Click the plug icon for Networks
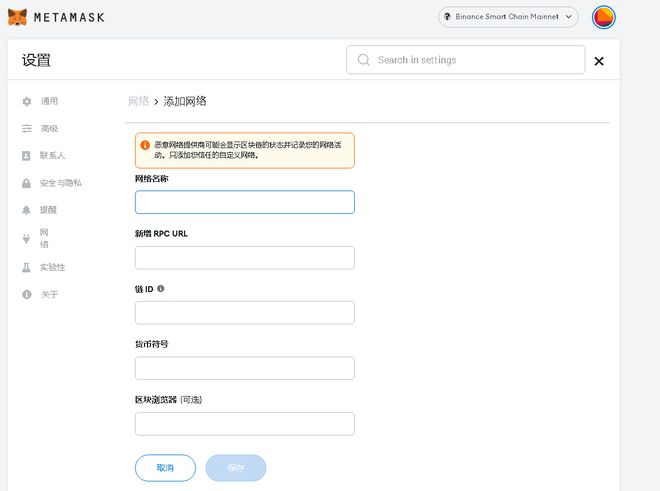The height and width of the screenshot is (491, 660). click(26, 239)
